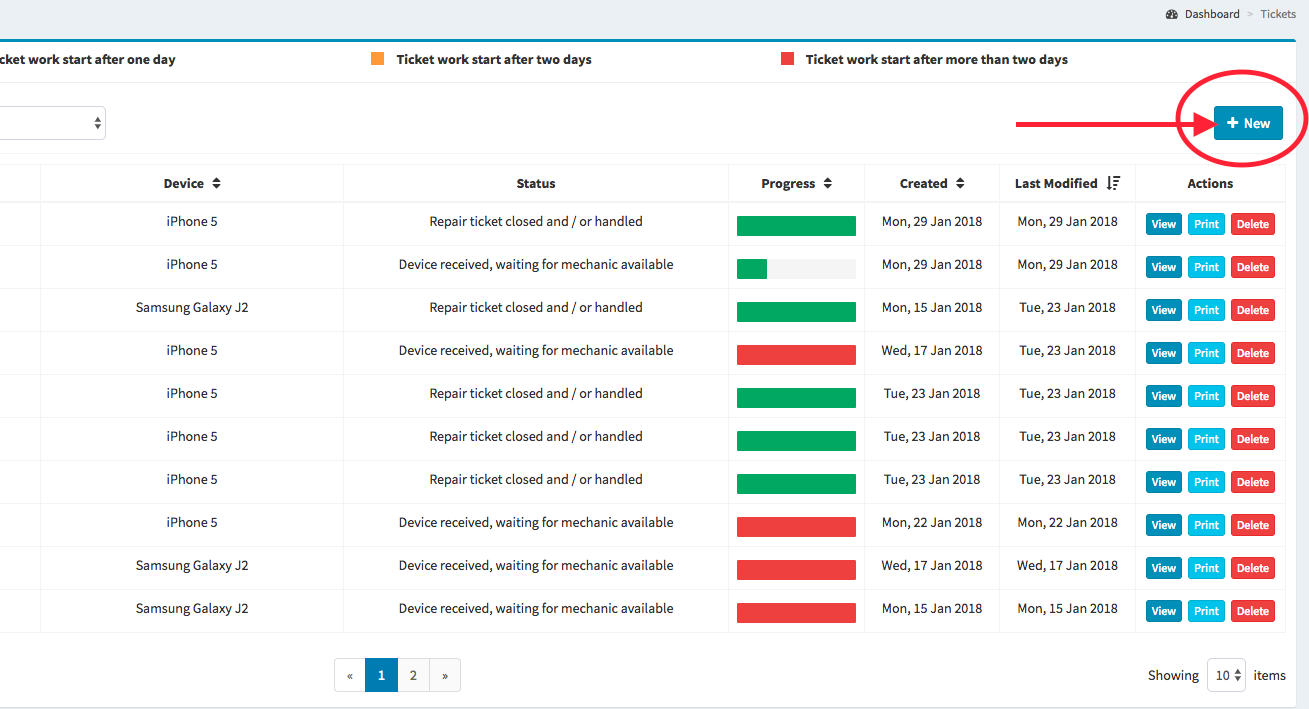The image size is (1309, 709).
Task: Open the Dashboard breadcrumb link
Action: click(1212, 14)
